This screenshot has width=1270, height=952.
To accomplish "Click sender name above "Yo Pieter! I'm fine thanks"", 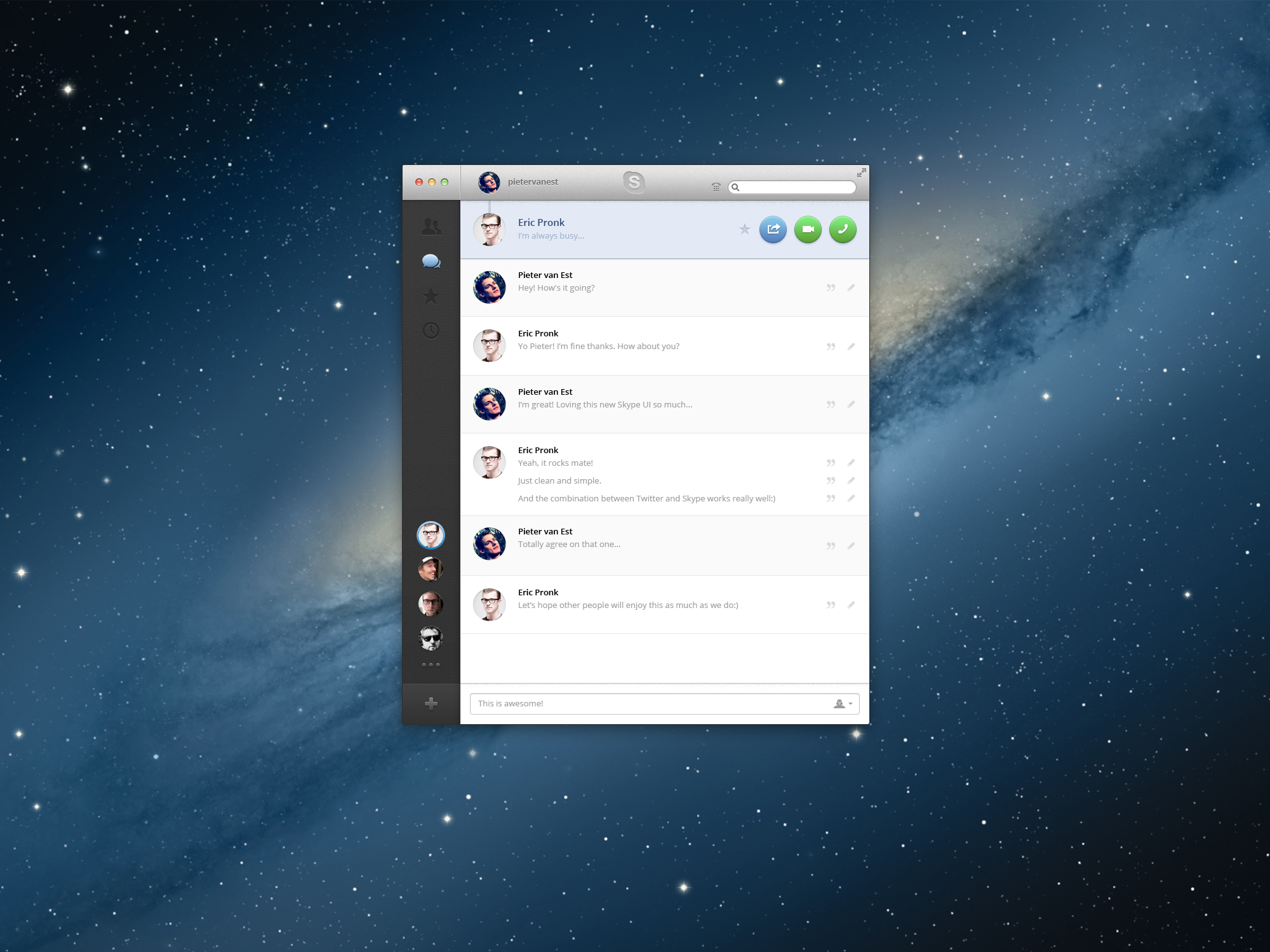I will pos(538,333).
